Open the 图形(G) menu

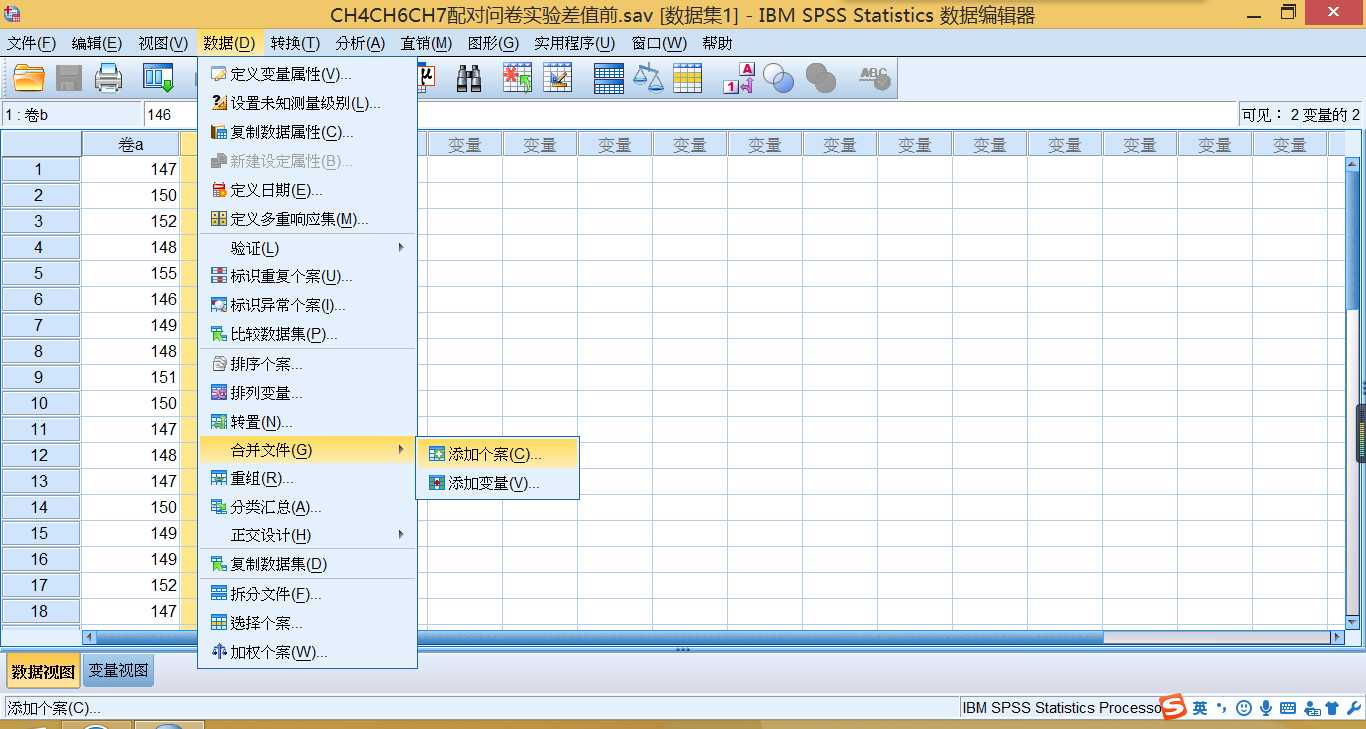494,43
